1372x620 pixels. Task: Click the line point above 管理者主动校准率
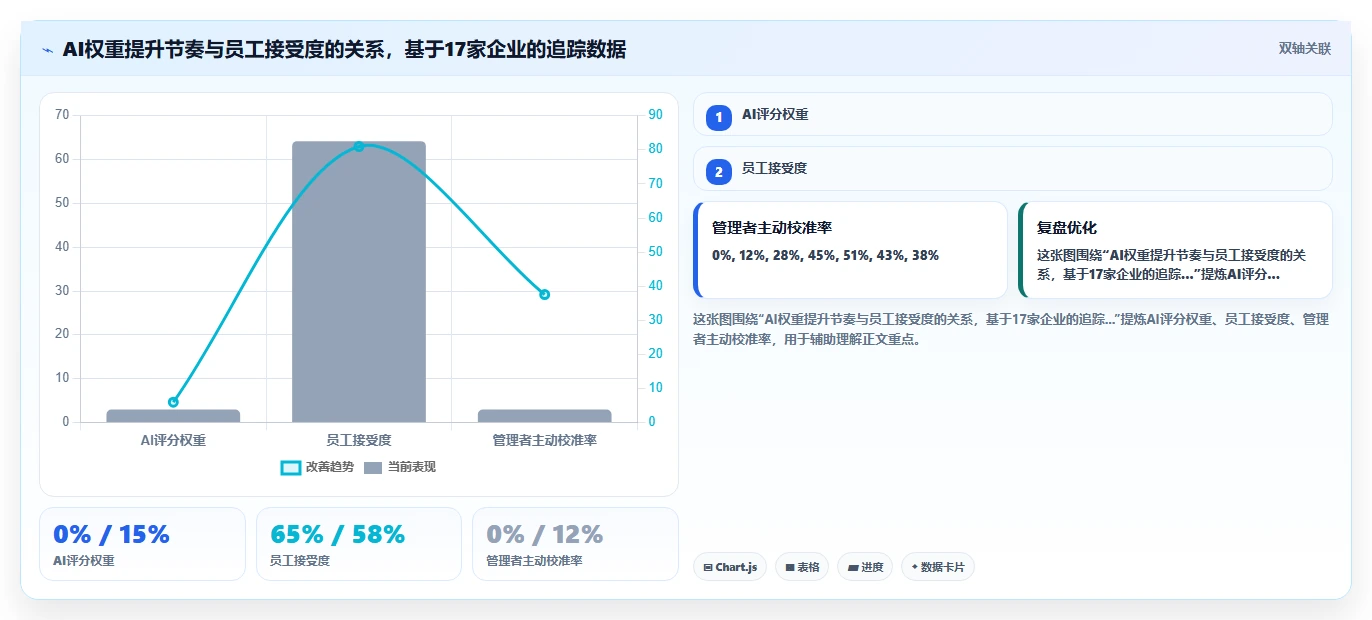[x=544, y=295]
